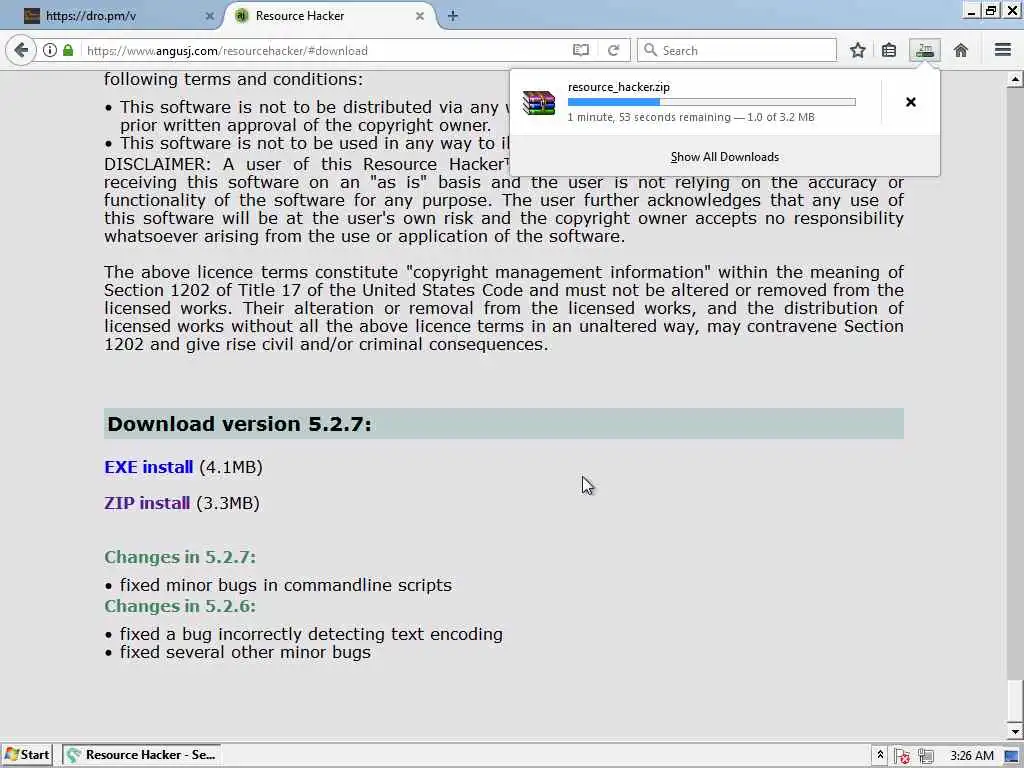This screenshot has width=1024, height=768.
Task: Select the Resource Hacker browser tab
Action: 330,16
